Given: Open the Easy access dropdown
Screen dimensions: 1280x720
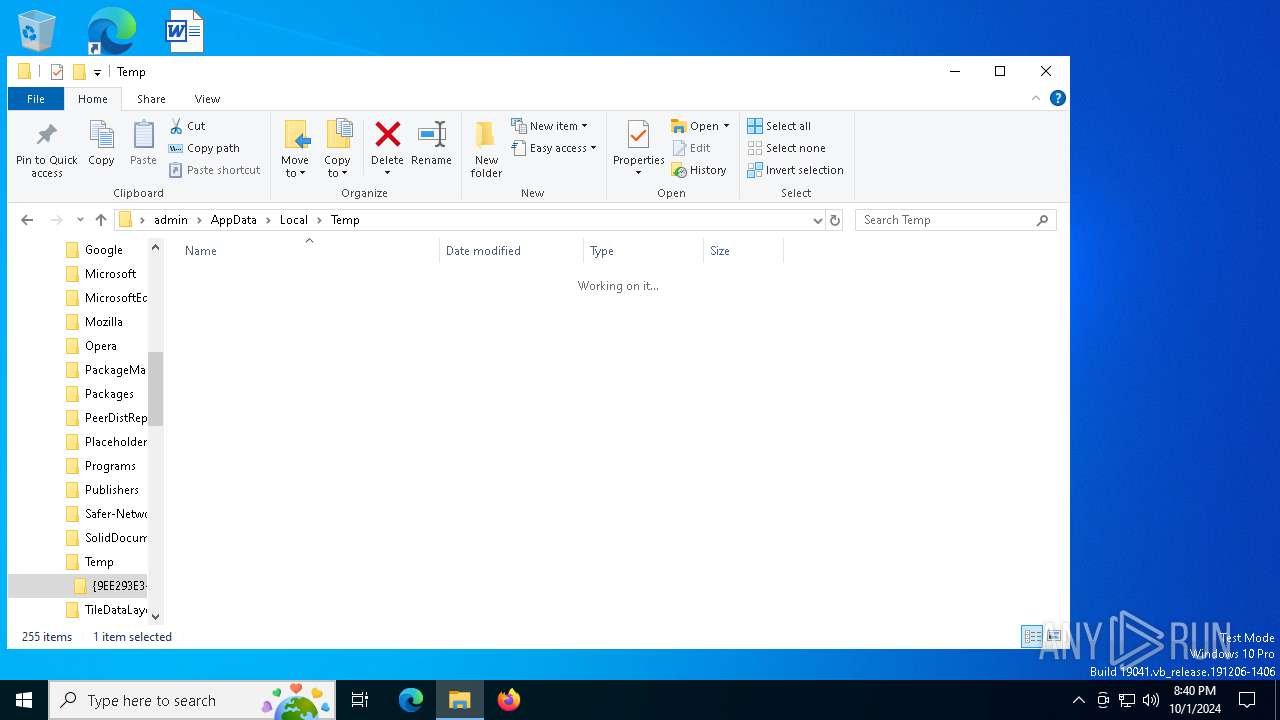Looking at the screenshot, I should click(x=554, y=148).
